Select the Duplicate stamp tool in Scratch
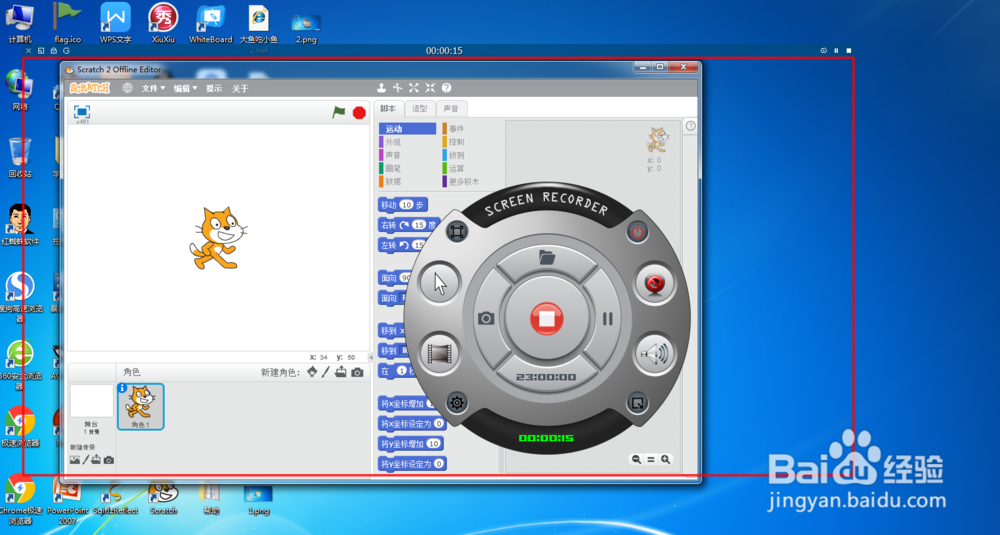 (x=381, y=88)
